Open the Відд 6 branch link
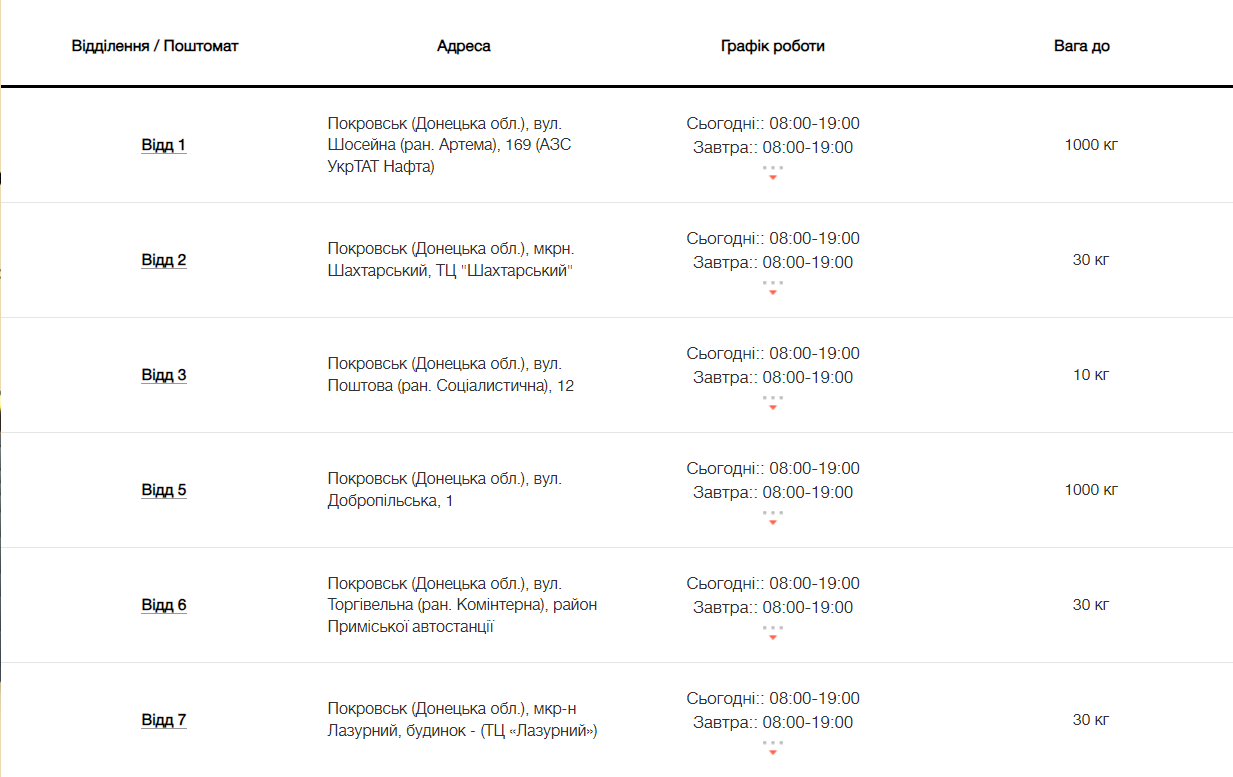The image size is (1233, 777). 163,605
